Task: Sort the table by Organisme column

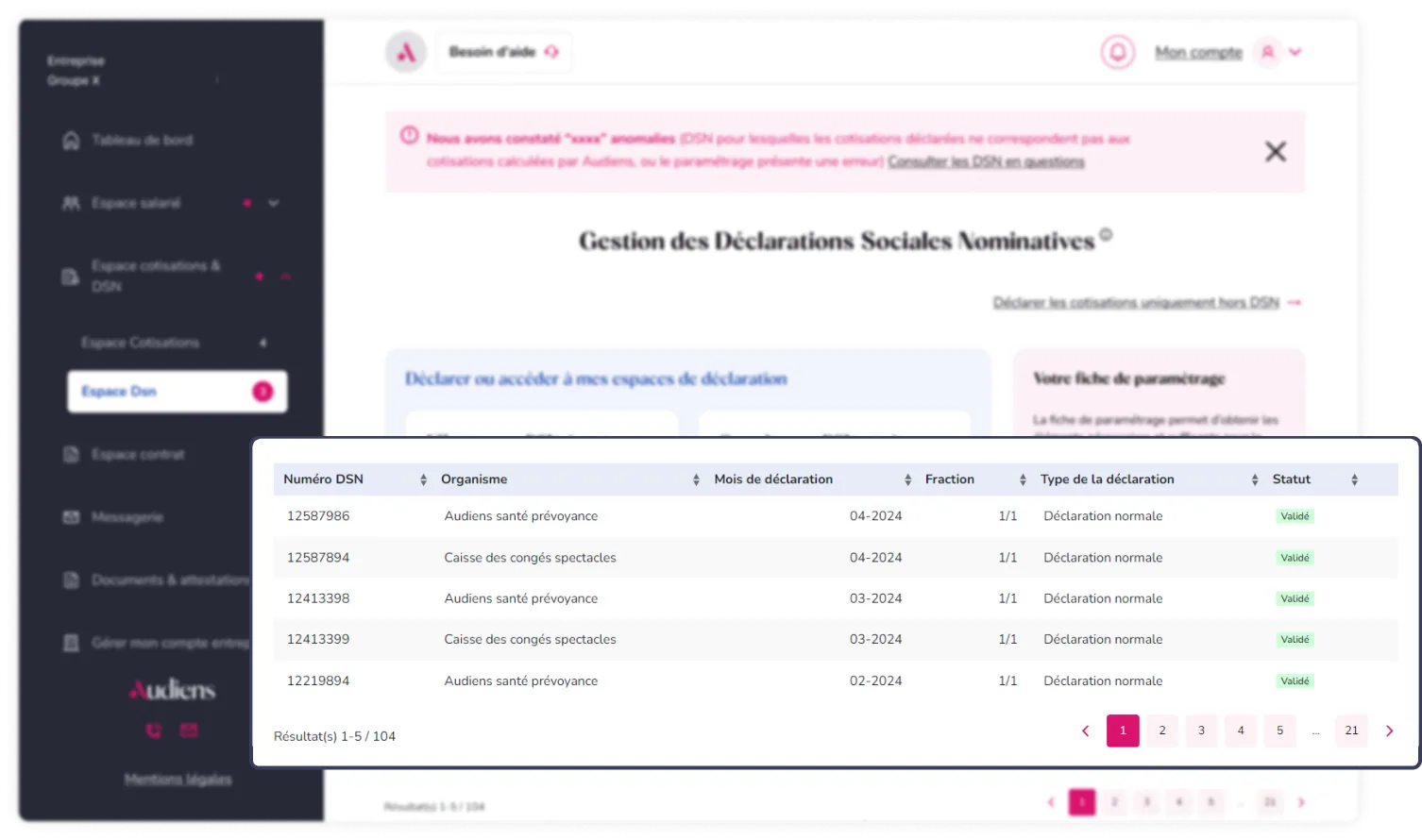Action: (696, 479)
